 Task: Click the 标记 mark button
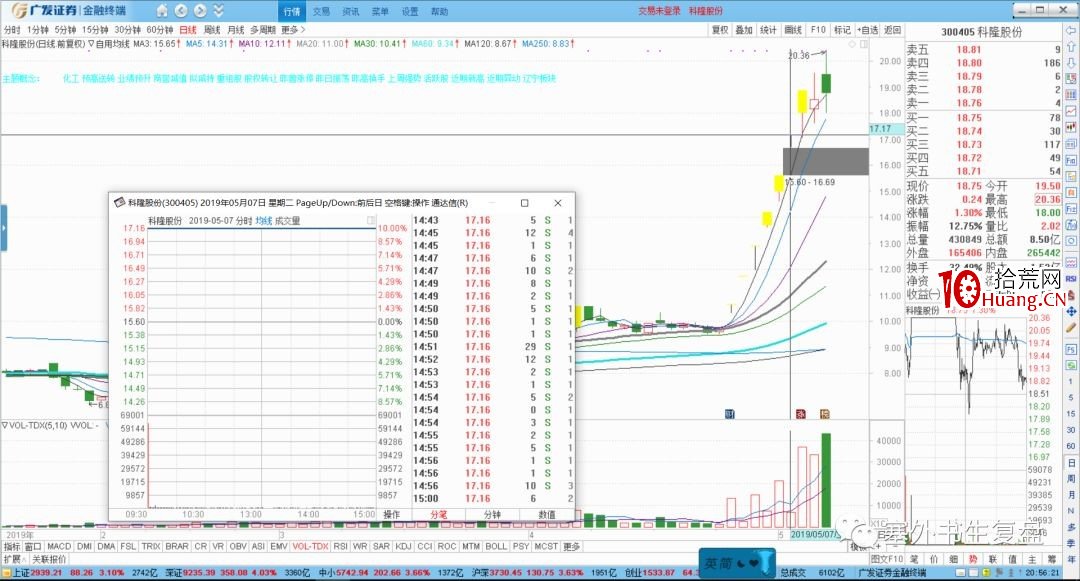click(x=842, y=30)
